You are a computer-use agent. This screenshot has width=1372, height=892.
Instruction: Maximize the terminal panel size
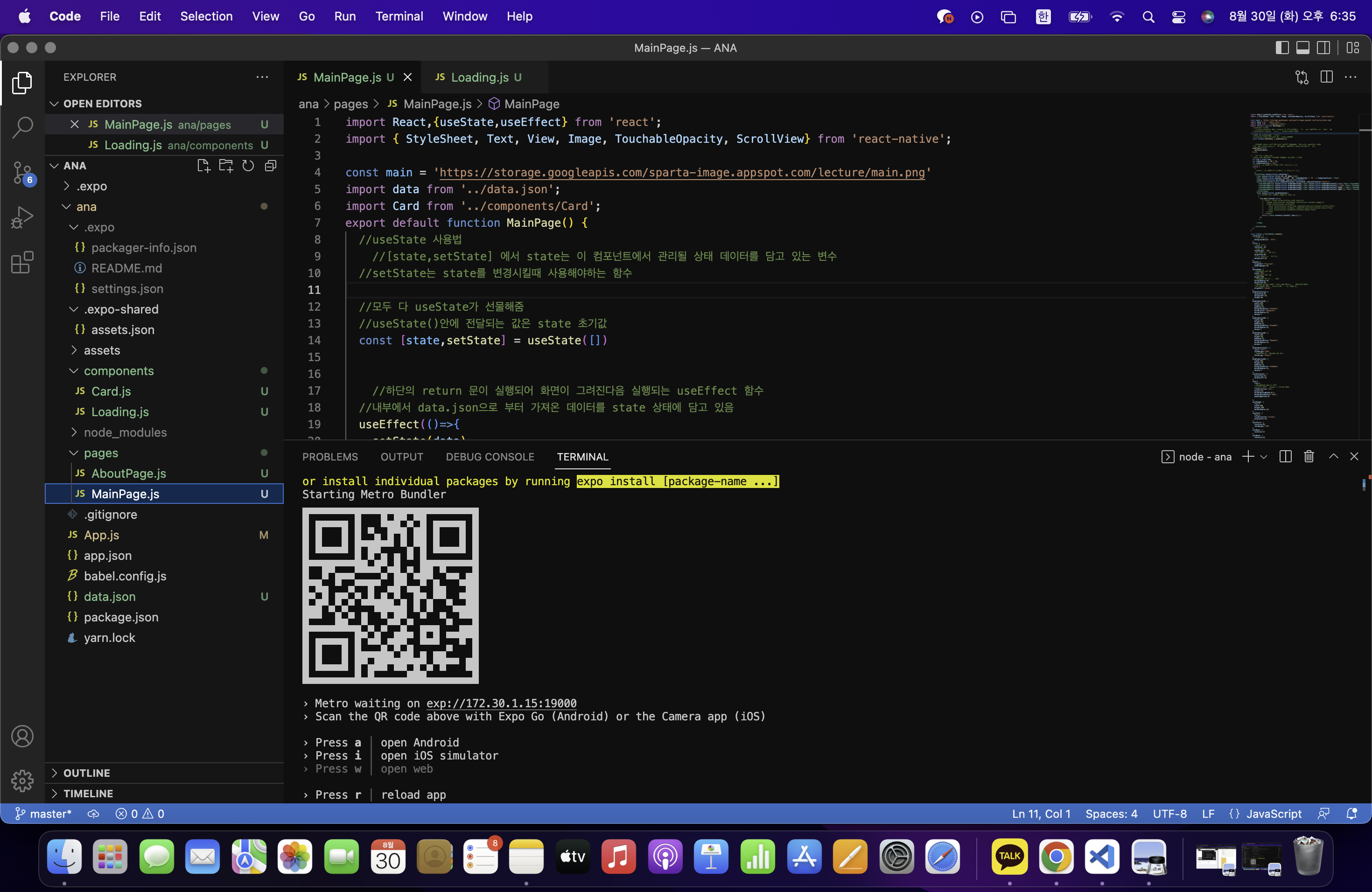1333,456
